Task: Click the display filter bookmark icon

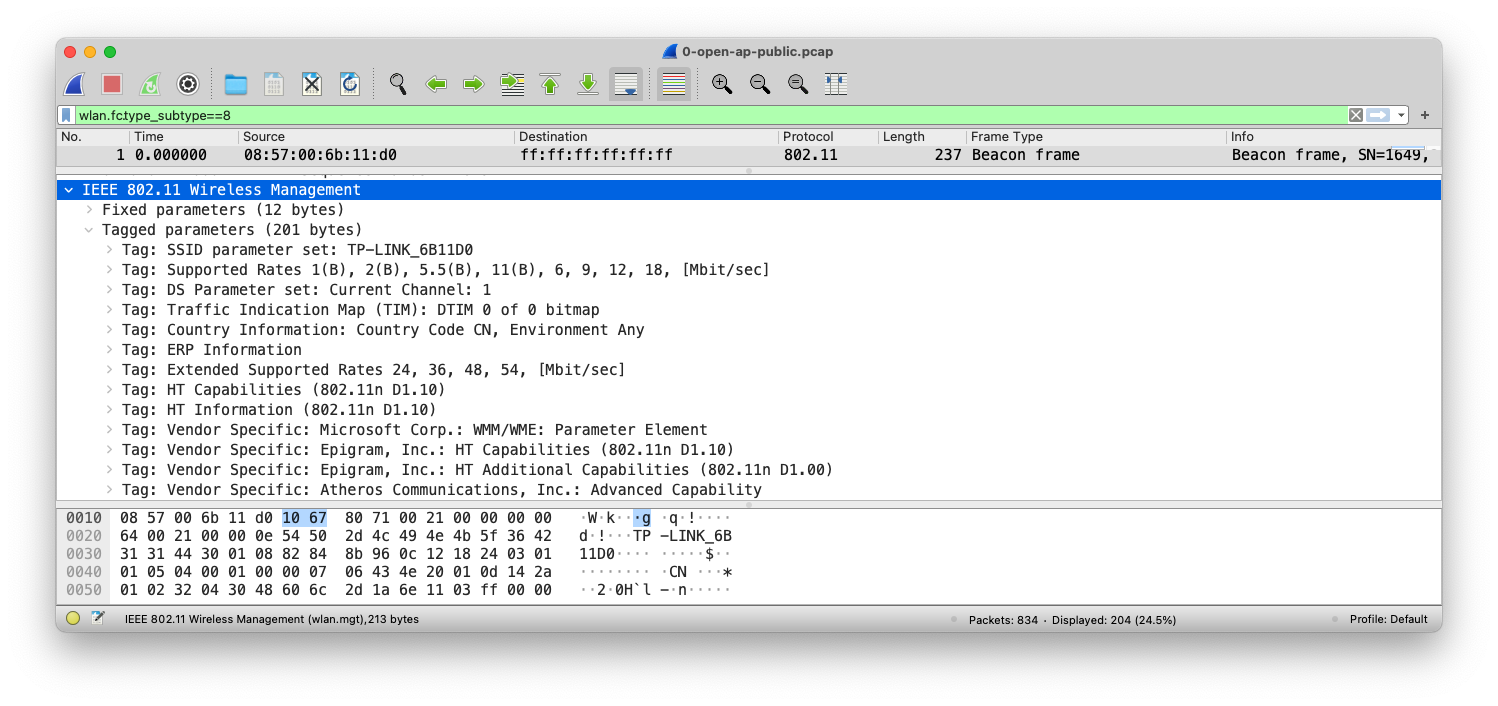Action: [67, 115]
